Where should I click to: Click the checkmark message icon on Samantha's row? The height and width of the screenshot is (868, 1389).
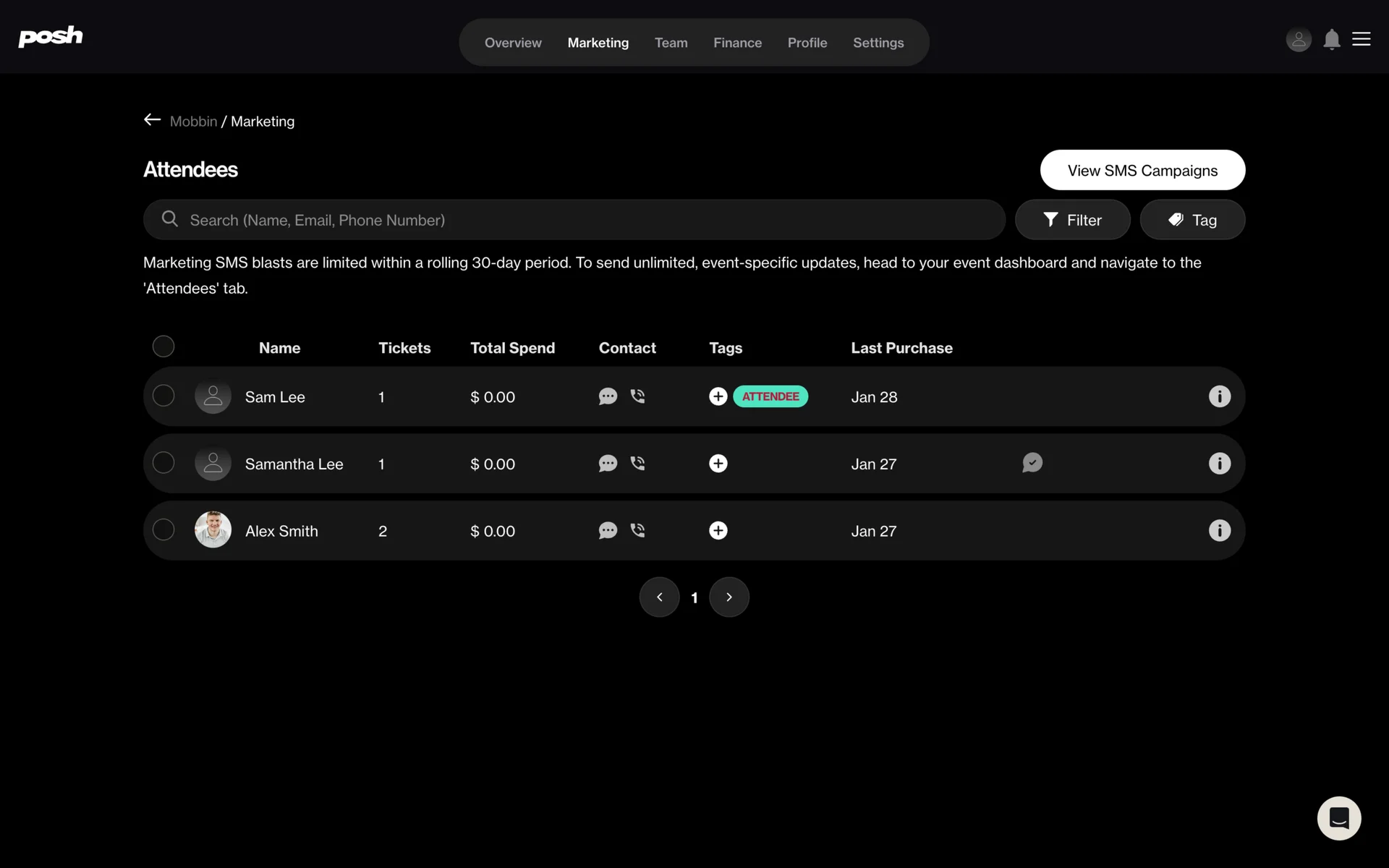[1032, 463]
